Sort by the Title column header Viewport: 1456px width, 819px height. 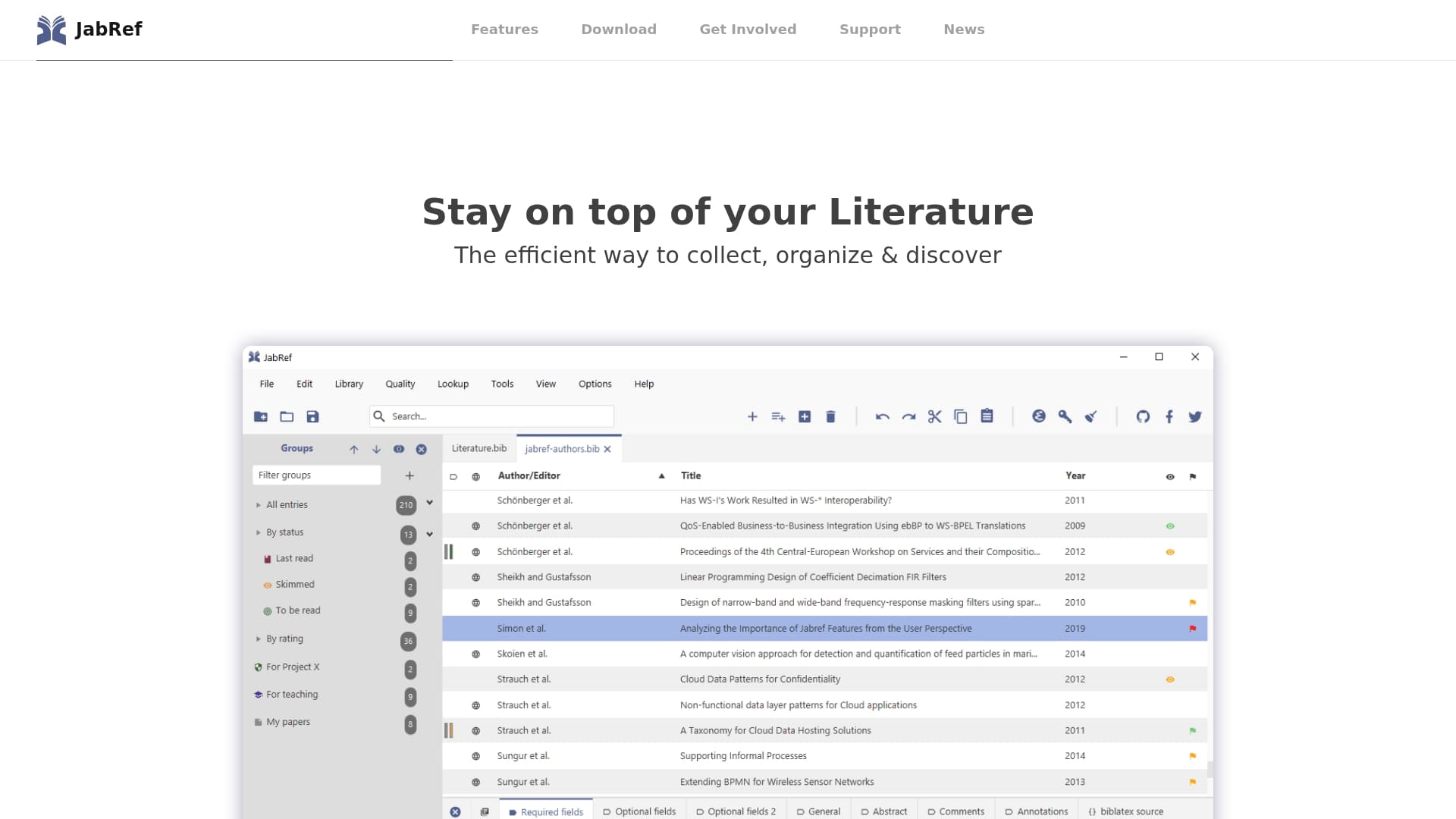[691, 475]
